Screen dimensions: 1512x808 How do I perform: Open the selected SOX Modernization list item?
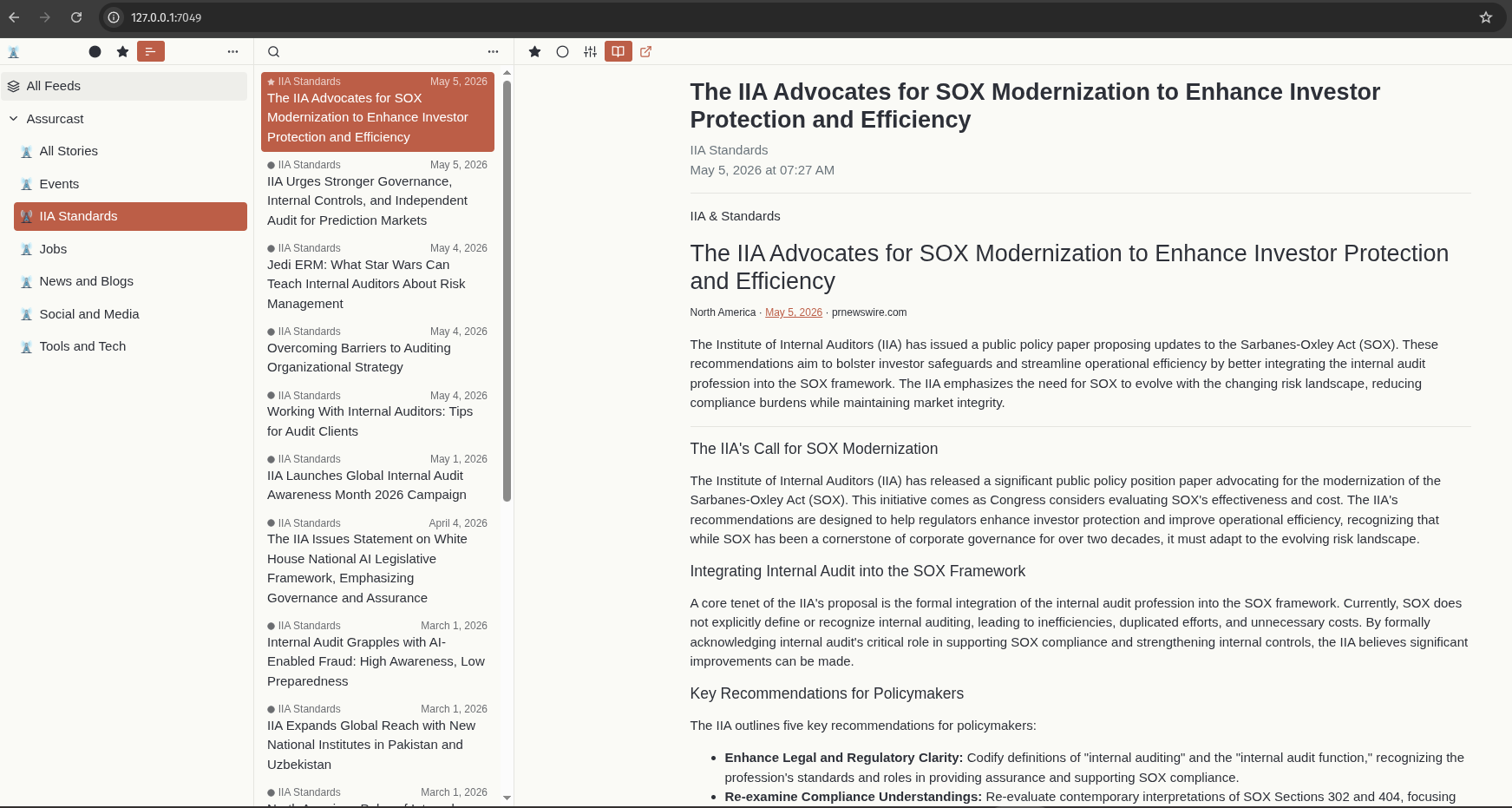tap(377, 112)
